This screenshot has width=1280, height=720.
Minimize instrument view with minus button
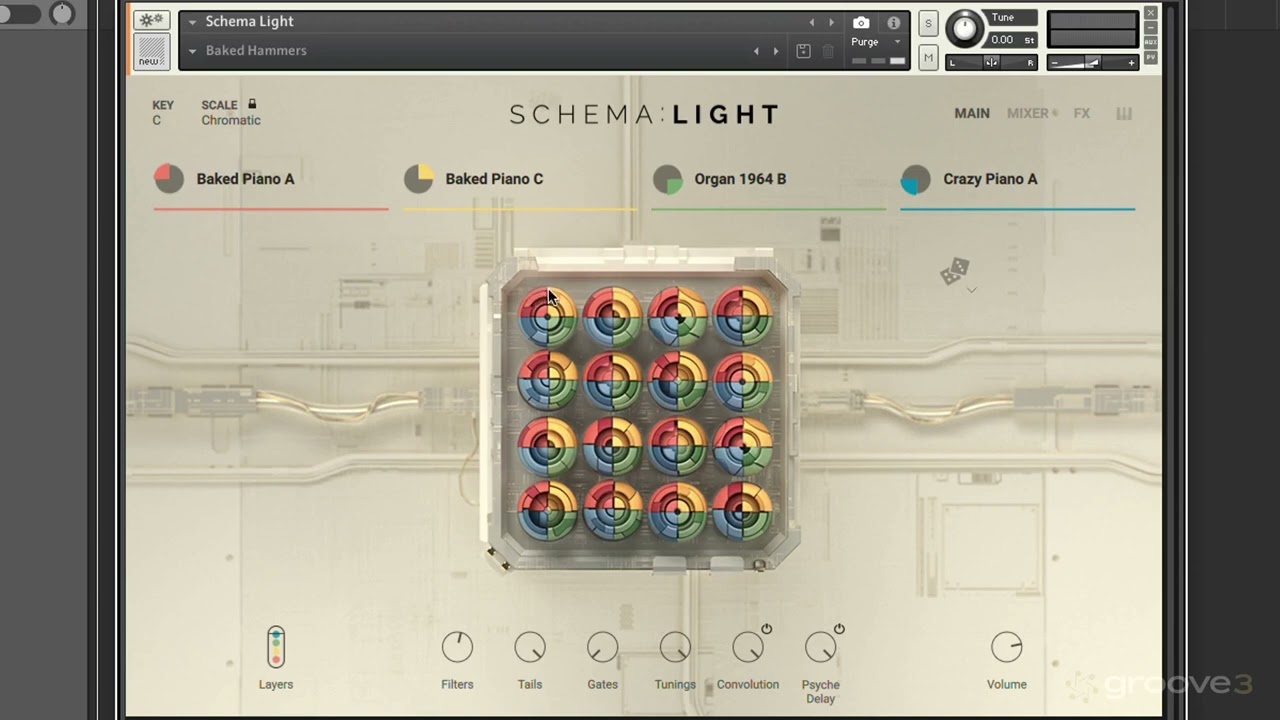point(1151,28)
